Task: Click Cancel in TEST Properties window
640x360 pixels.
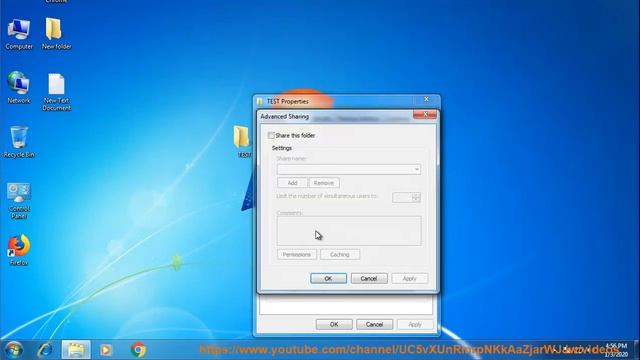Action: (374, 324)
